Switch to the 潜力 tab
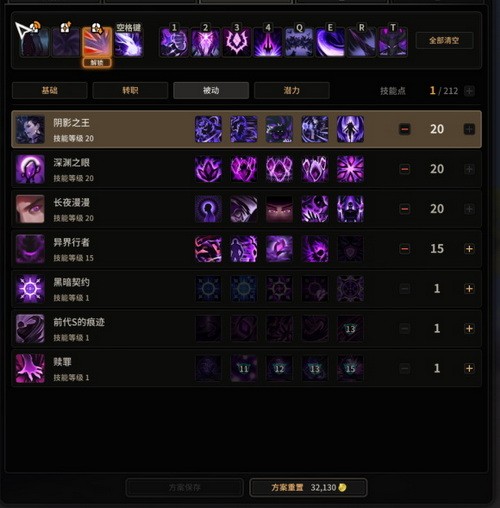Viewport: 500px width, 508px height. pos(292,90)
